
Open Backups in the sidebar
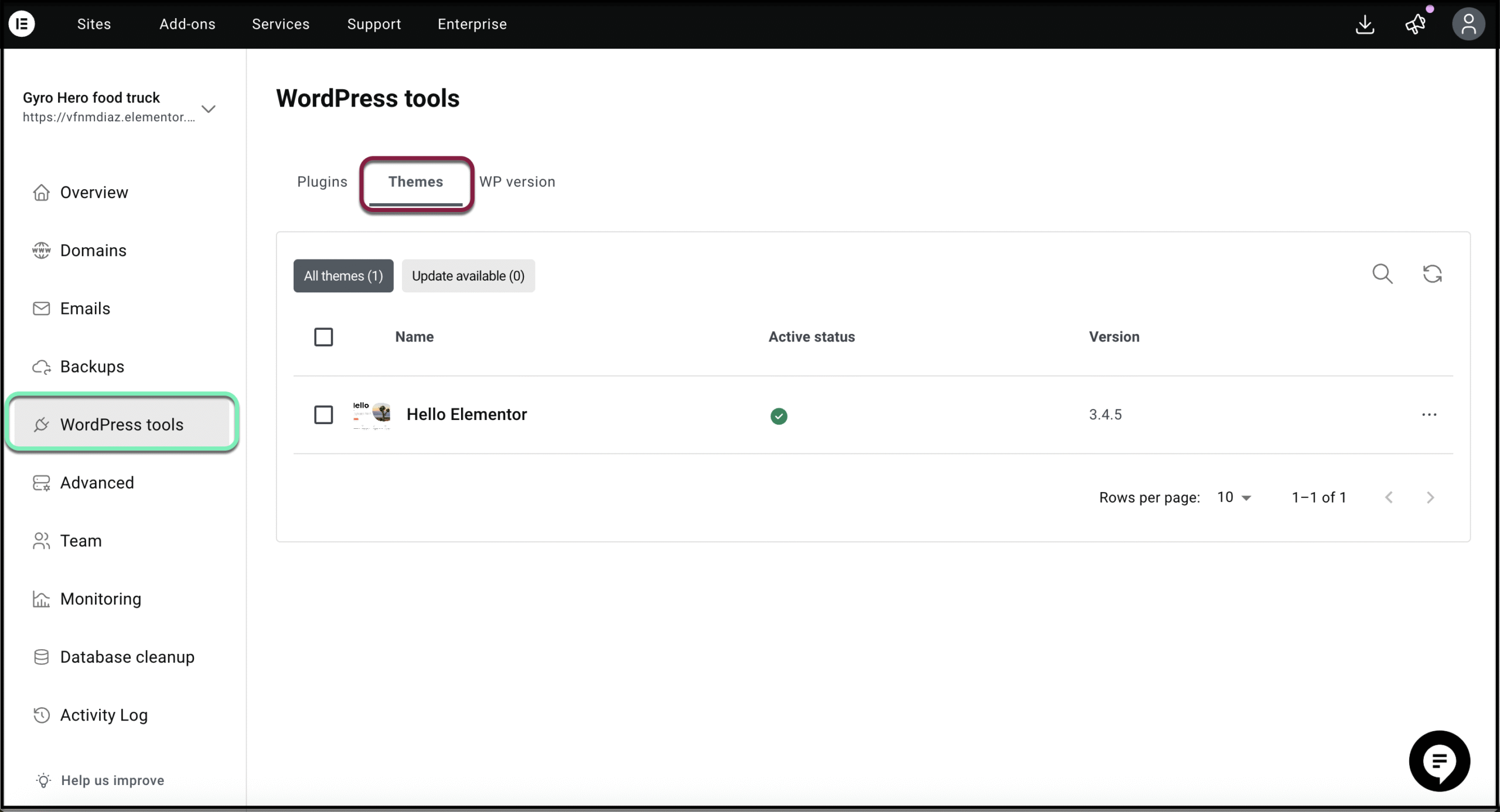pos(92,367)
